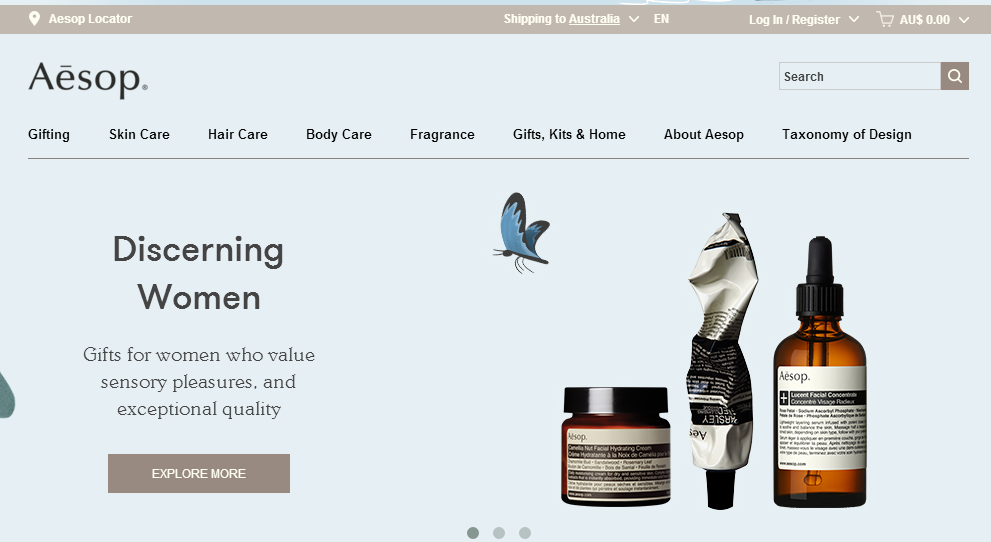Select the third carousel dot
Viewport: 991px width, 542px height.
click(x=525, y=533)
